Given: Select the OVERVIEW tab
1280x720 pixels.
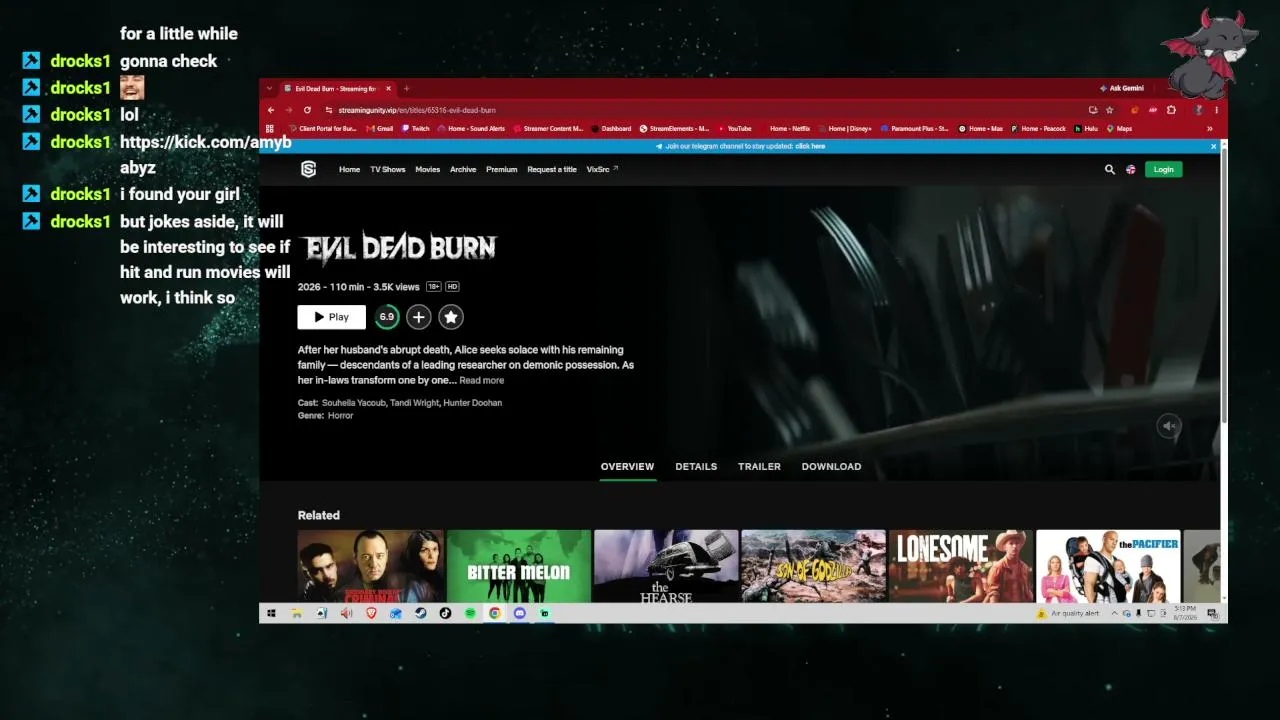Looking at the screenshot, I should pos(627,467).
